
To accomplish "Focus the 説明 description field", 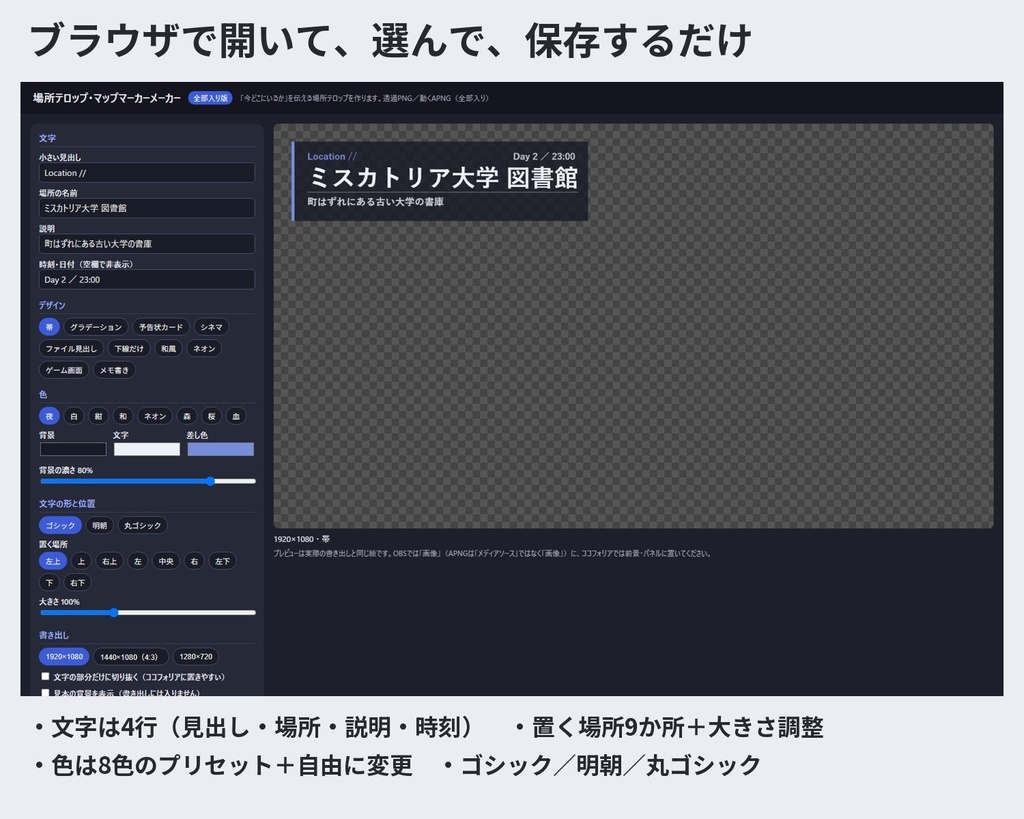I will 146,244.
